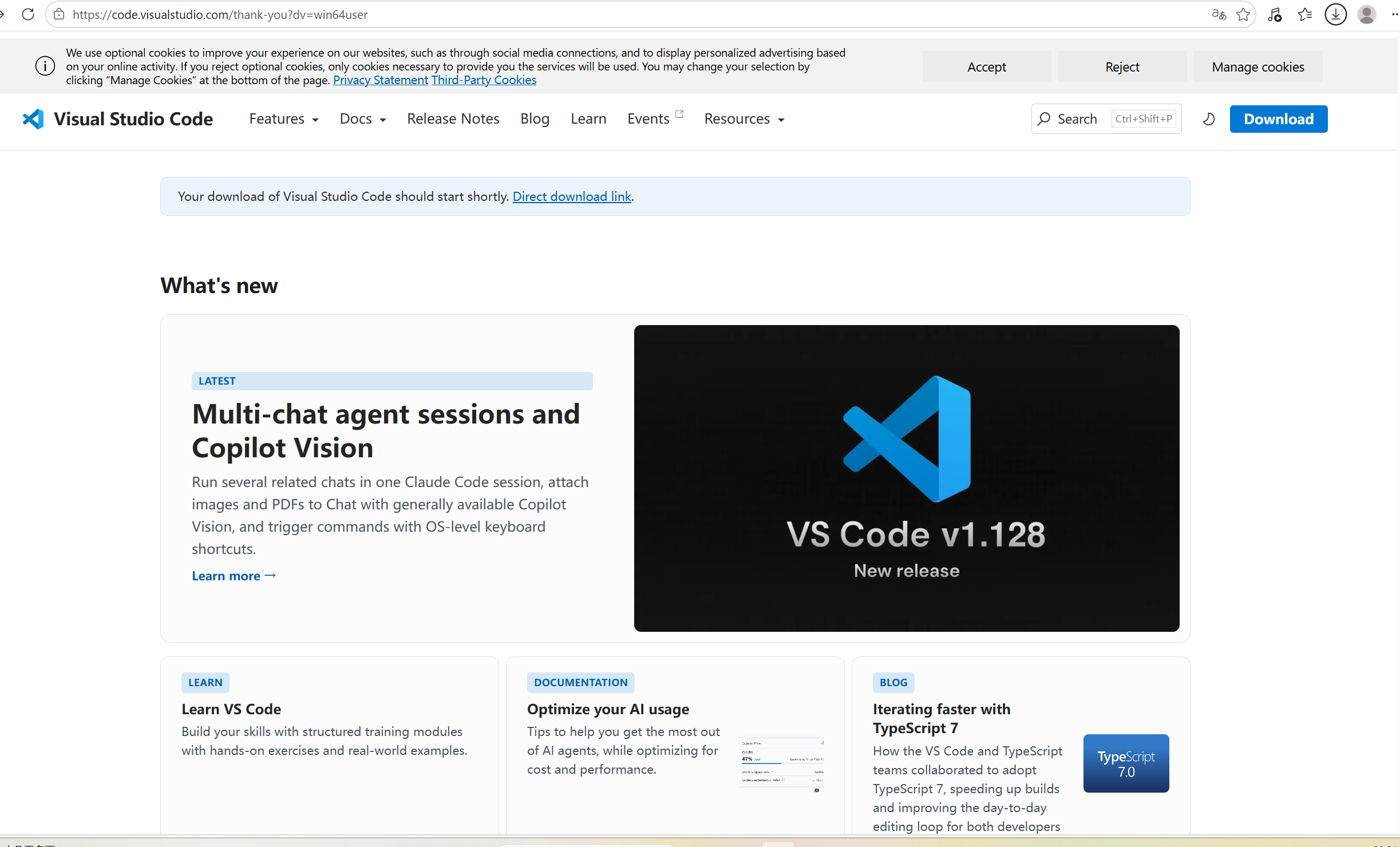The height and width of the screenshot is (847, 1400).
Task: Open Iterating faster with TypeScript 7 title
Action: (x=942, y=718)
